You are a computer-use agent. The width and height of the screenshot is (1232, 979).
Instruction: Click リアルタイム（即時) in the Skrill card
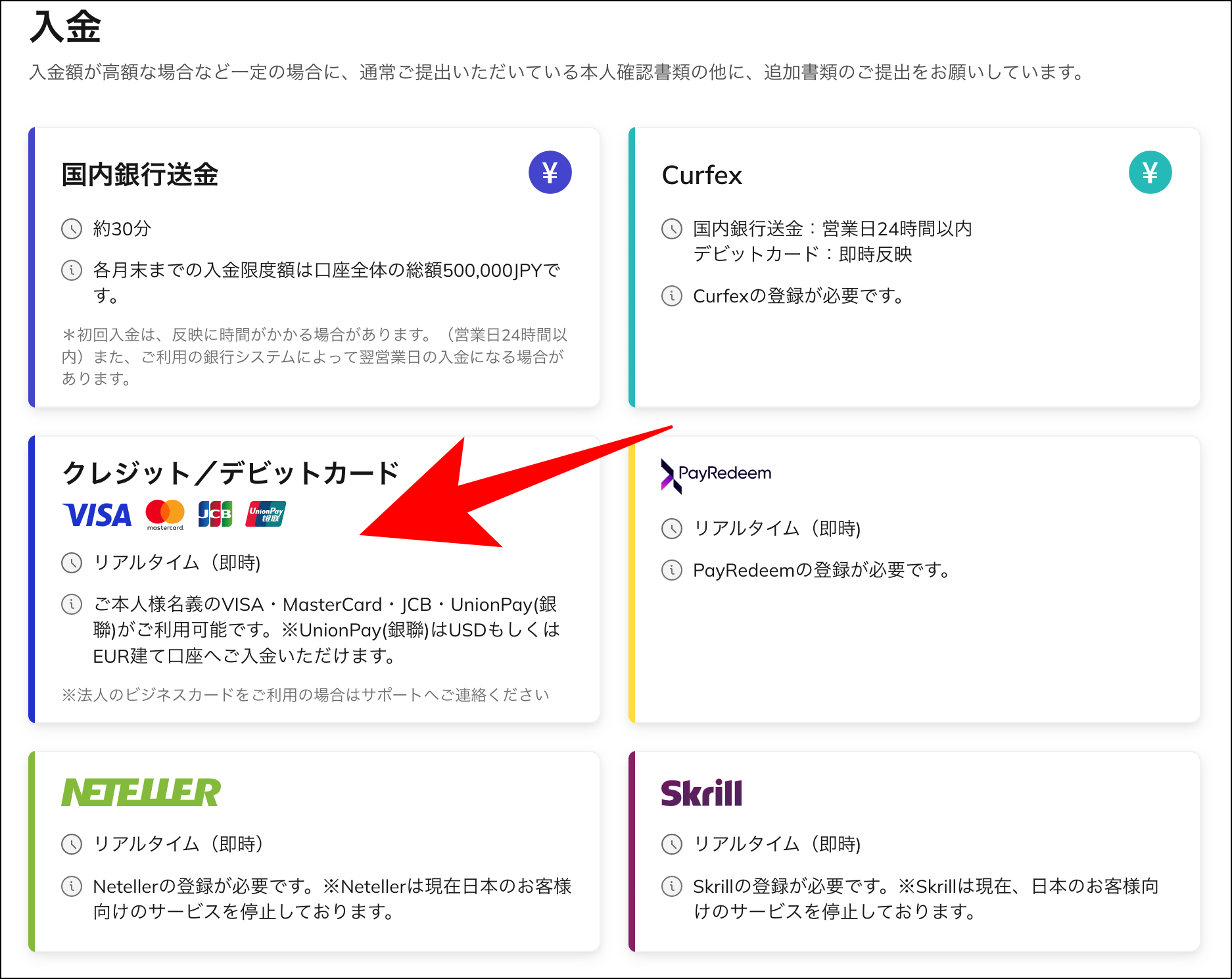tap(777, 844)
